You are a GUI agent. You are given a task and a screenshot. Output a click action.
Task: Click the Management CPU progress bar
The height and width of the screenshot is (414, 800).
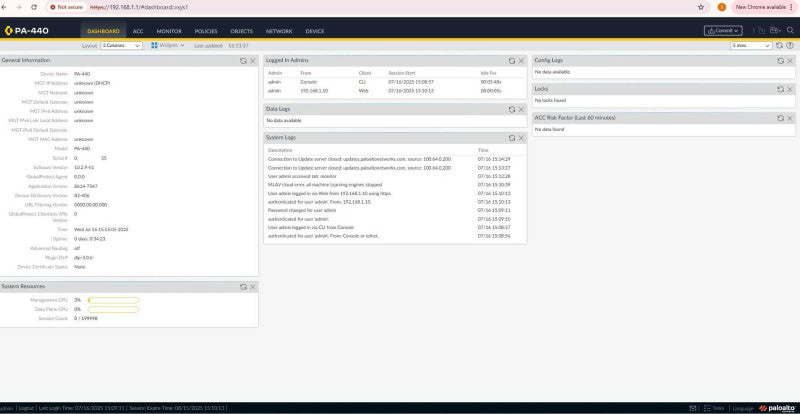pos(113,300)
